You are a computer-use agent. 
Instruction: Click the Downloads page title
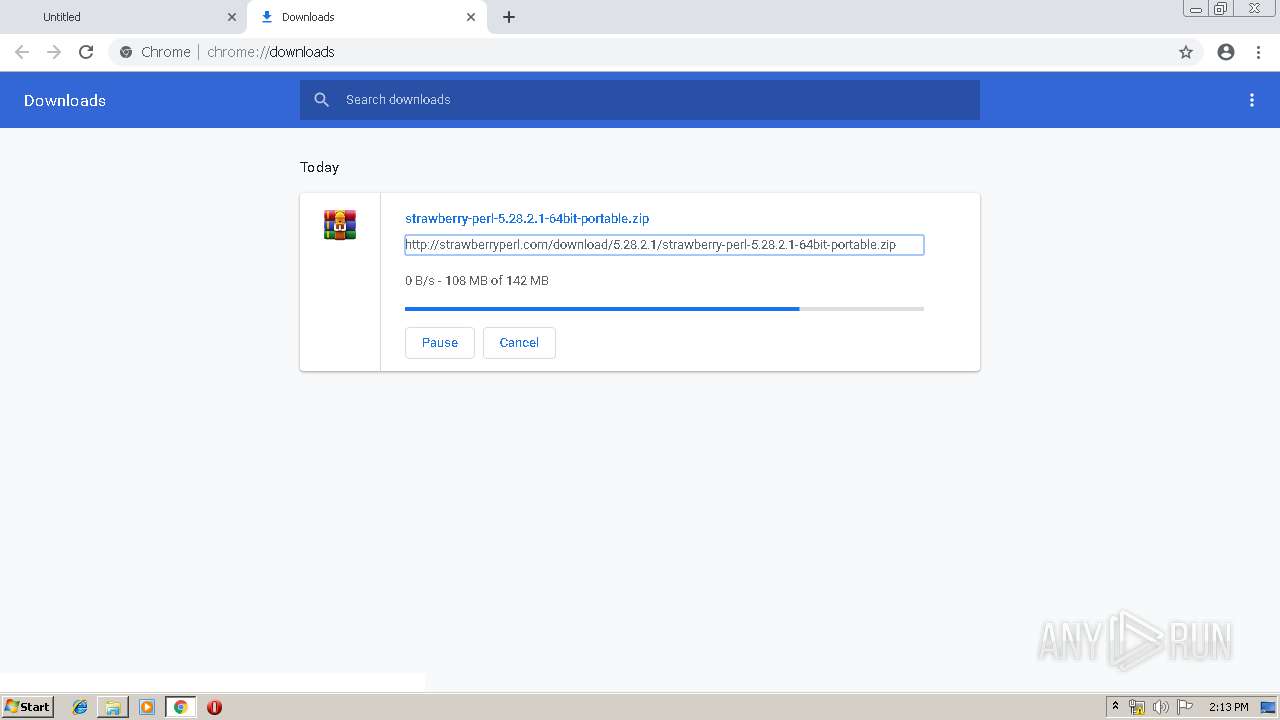pos(65,100)
